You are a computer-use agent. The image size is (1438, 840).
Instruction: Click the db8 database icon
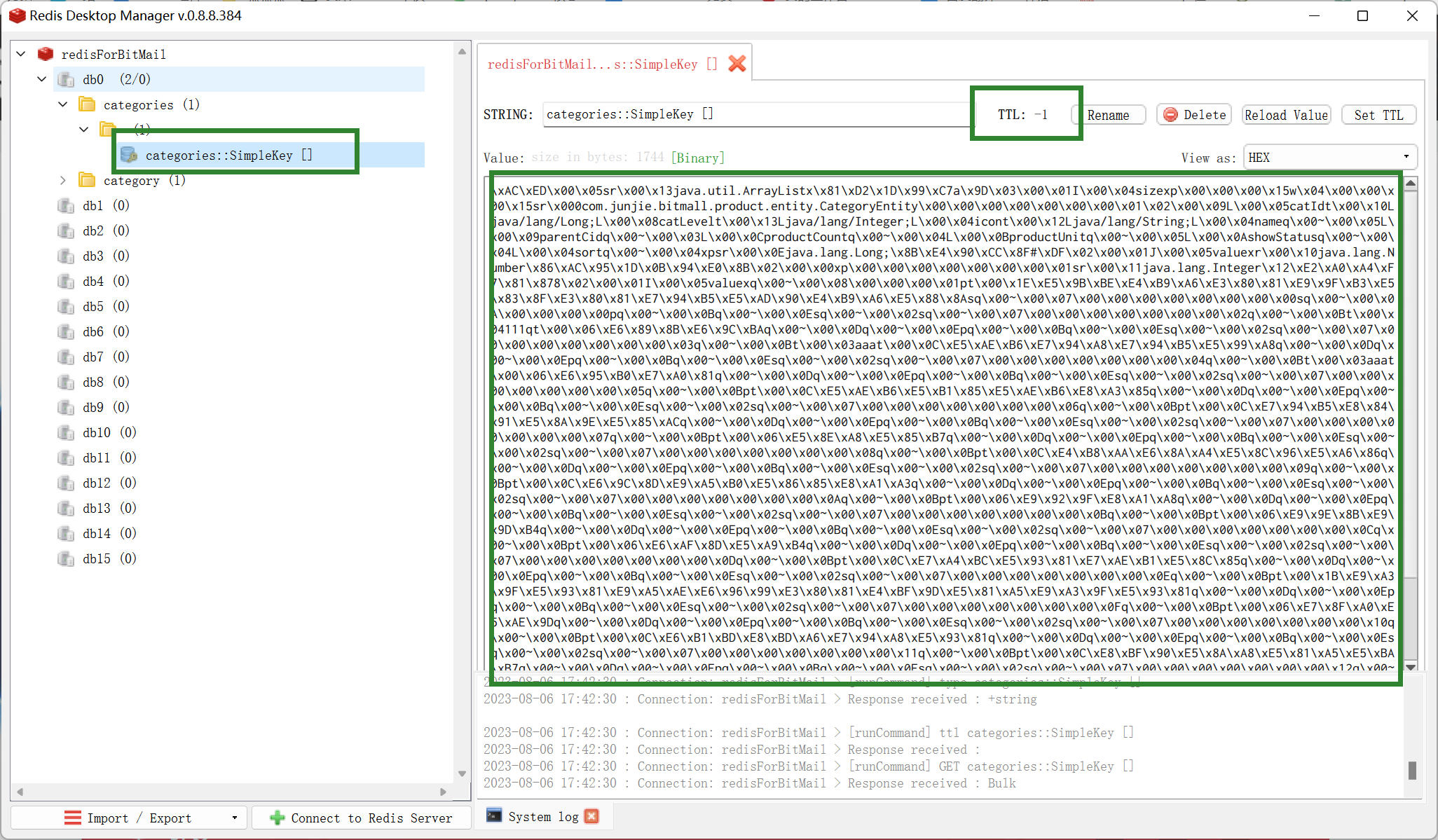(x=66, y=382)
